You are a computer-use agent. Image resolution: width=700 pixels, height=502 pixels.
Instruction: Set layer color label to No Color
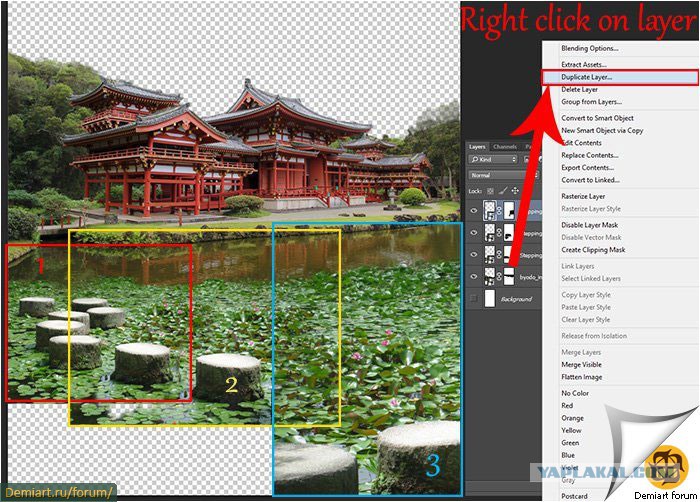[x=575, y=393]
